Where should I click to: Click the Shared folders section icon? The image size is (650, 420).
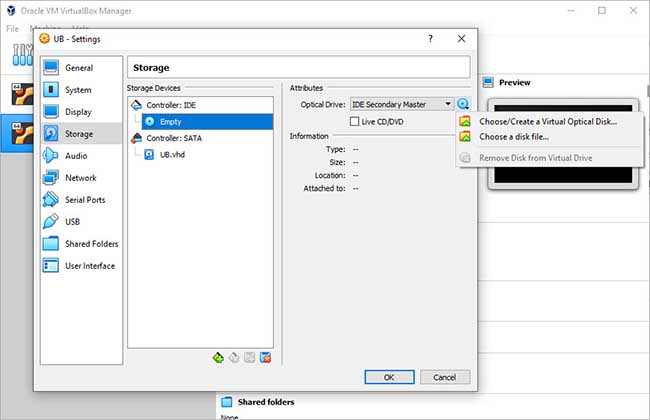click(x=227, y=402)
